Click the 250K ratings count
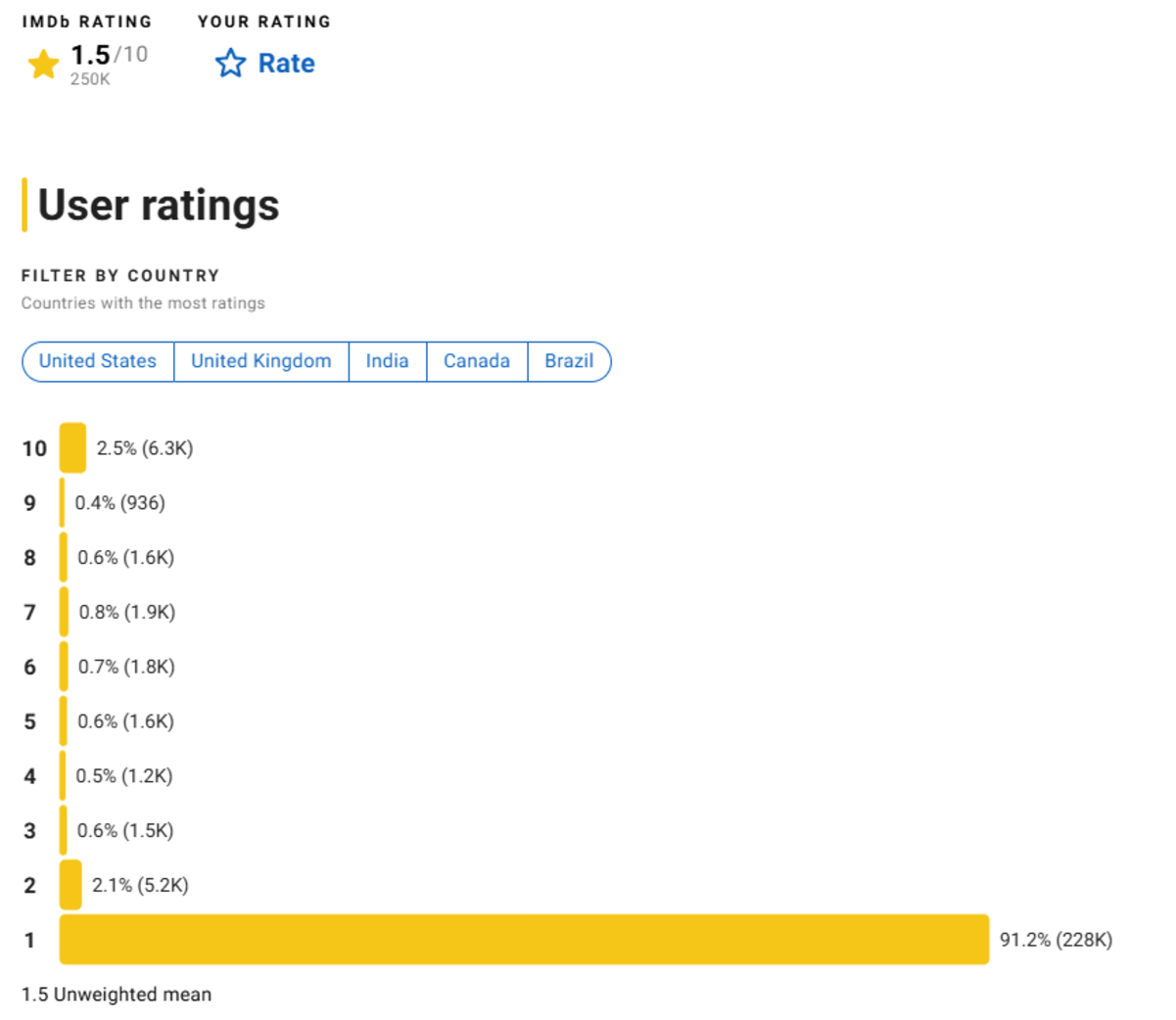1176x1020 pixels. pyautogui.click(x=90, y=79)
